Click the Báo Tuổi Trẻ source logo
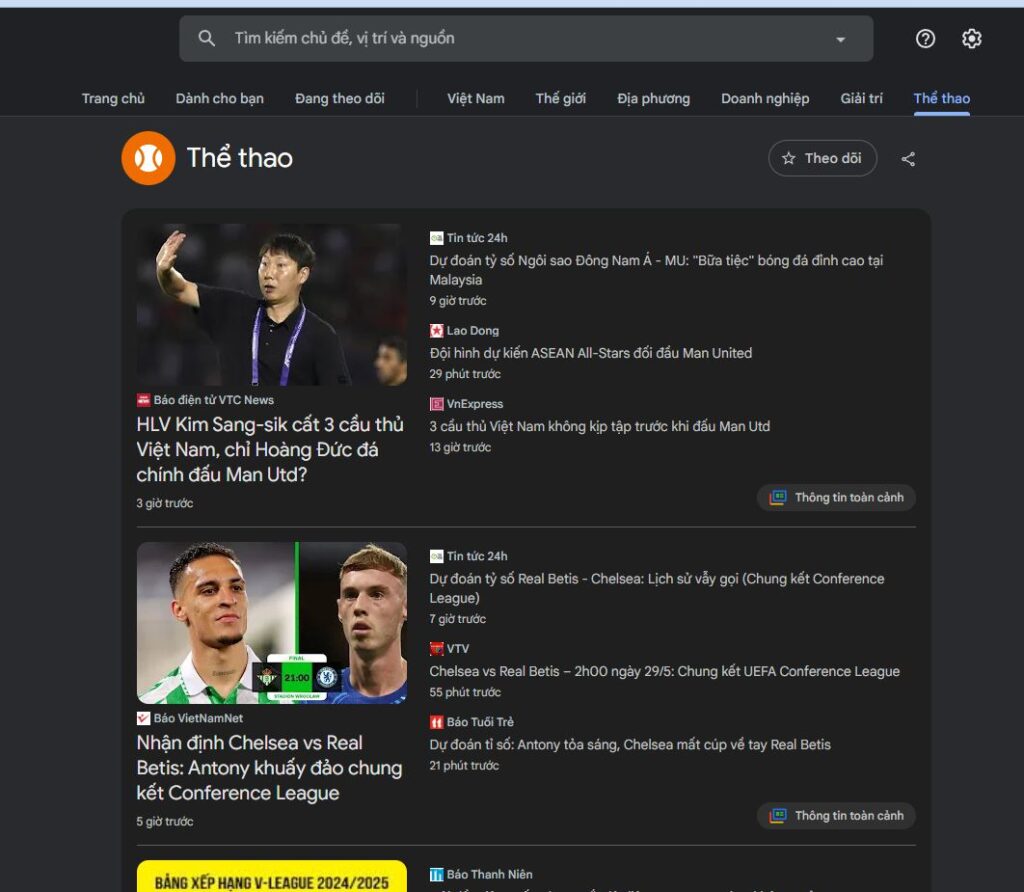This screenshot has height=892, width=1024. pos(436,722)
